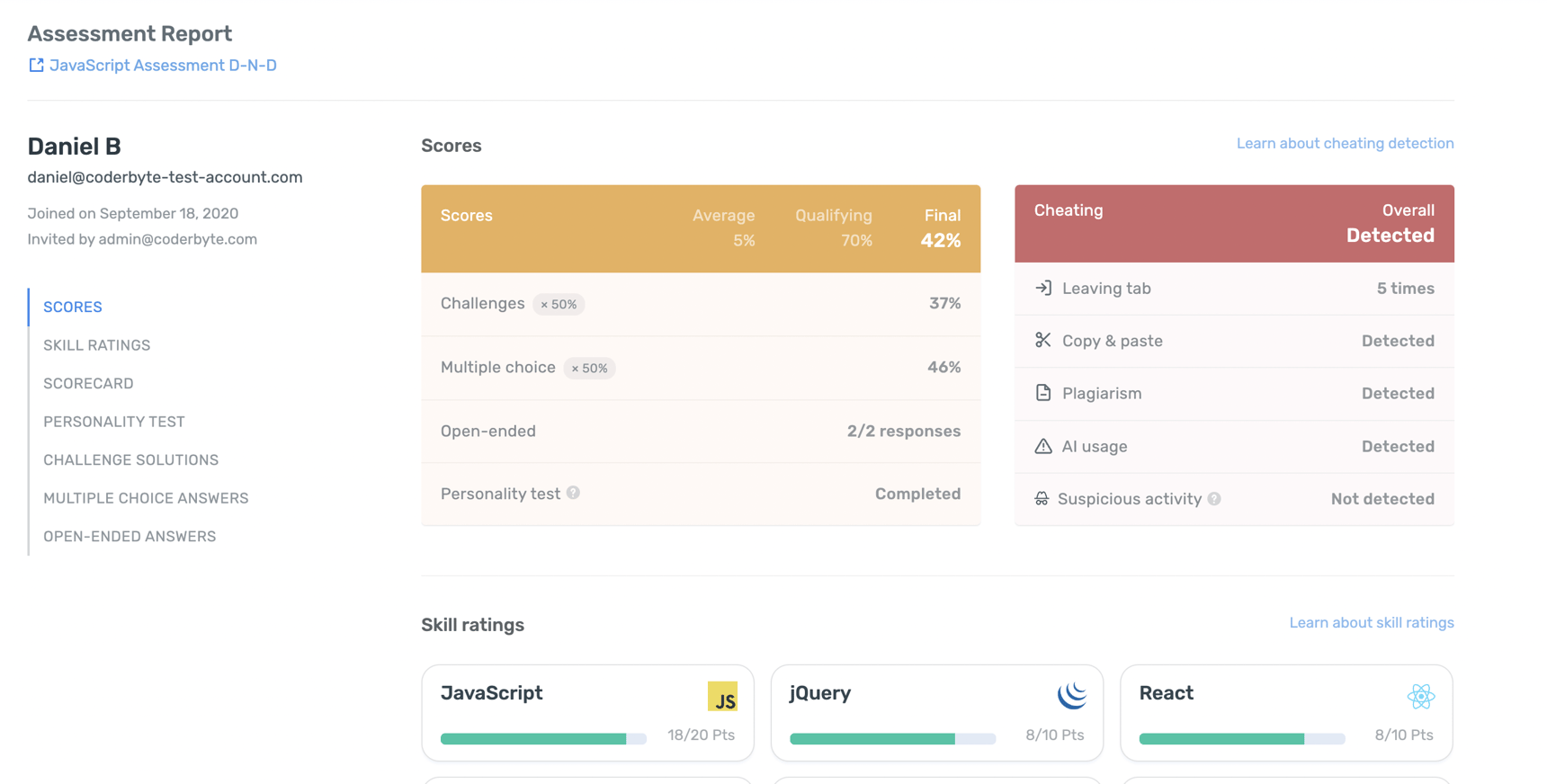
Task: Open Learn about cheating detection link
Action: [x=1345, y=143]
